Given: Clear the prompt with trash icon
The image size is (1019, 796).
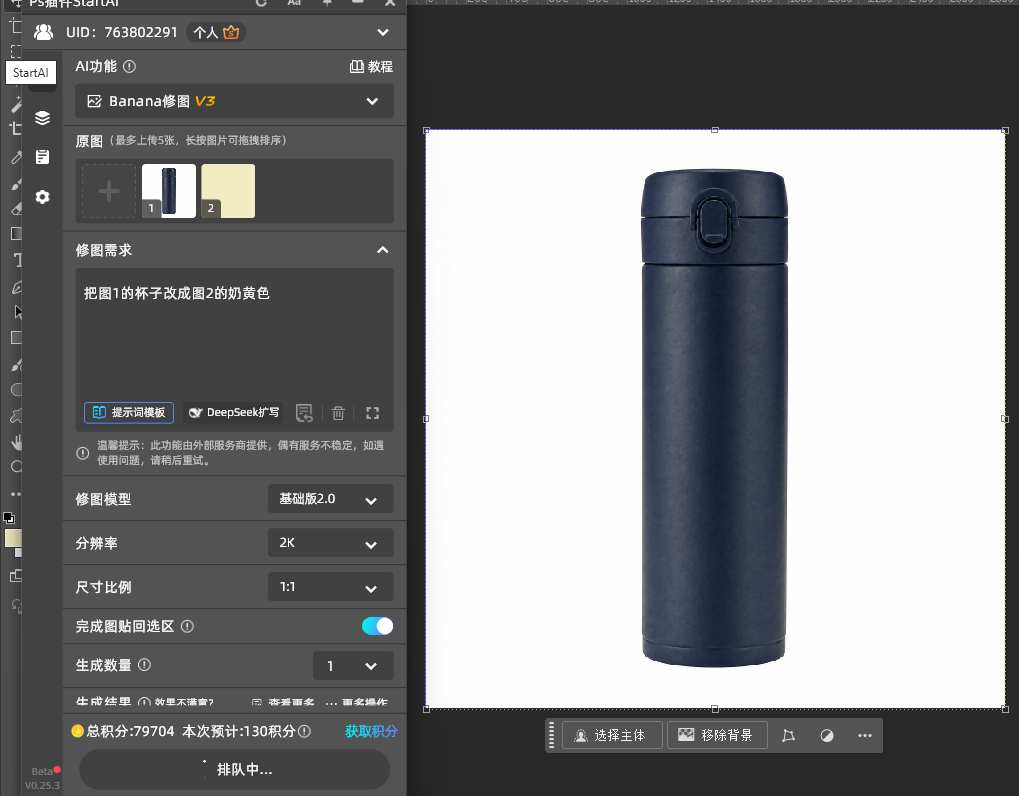Looking at the screenshot, I should click(x=338, y=413).
